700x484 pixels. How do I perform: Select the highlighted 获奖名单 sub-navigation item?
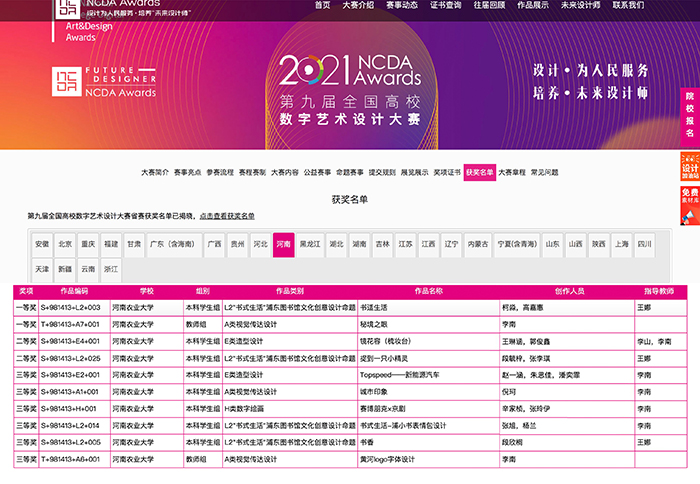coord(480,172)
